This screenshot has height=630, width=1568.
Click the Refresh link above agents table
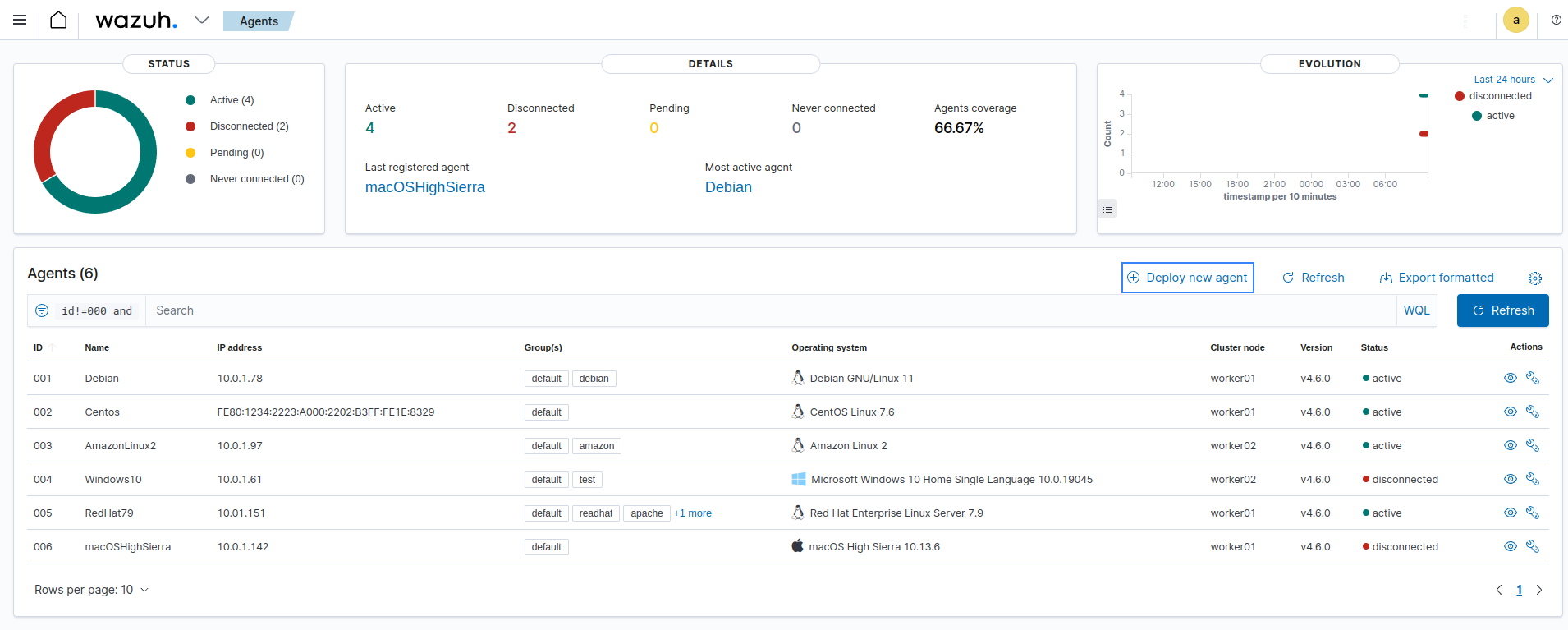[x=1314, y=278]
